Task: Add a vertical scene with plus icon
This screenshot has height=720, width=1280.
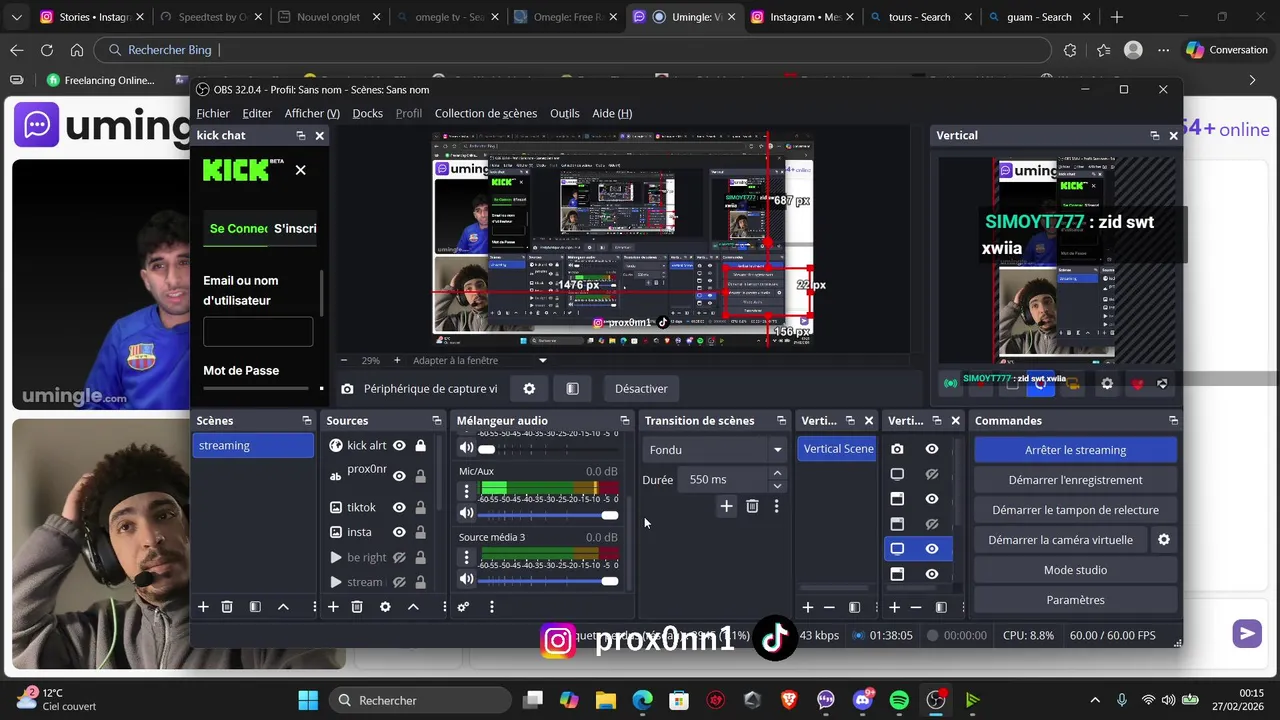Action: [x=808, y=607]
